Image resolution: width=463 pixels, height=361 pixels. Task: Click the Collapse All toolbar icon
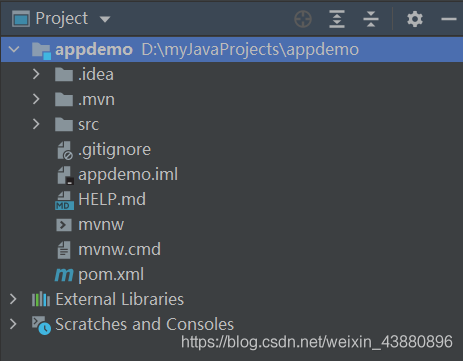tap(371, 19)
